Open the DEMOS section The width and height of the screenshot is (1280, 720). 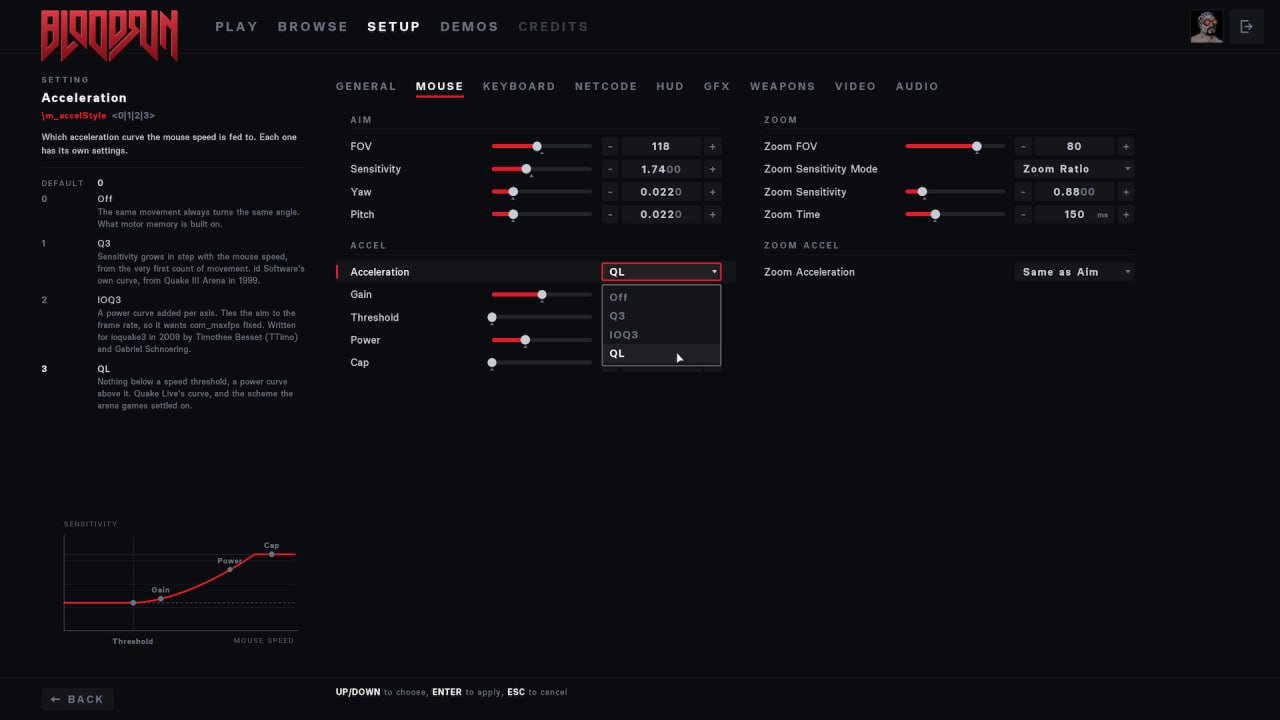469,27
